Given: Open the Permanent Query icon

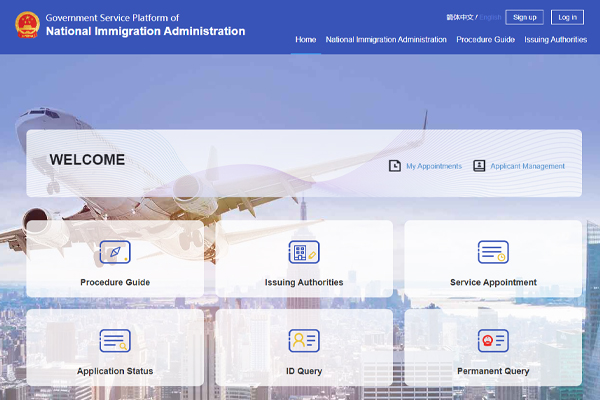Looking at the screenshot, I should click(x=493, y=341).
